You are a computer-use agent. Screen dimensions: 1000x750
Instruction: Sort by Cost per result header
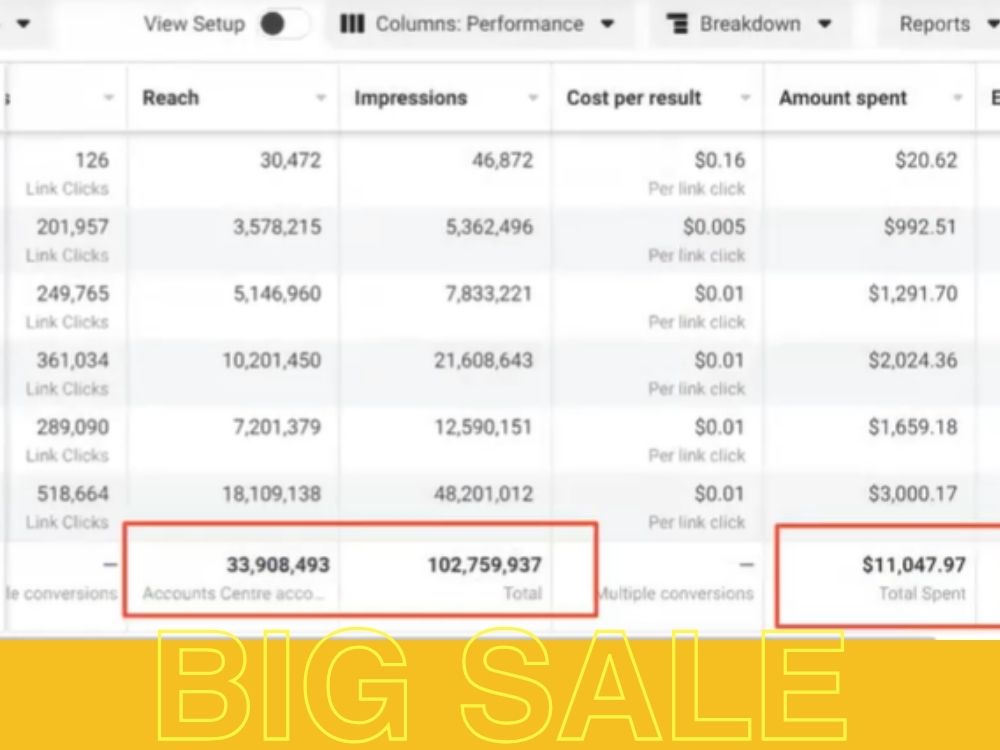click(x=634, y=98)
